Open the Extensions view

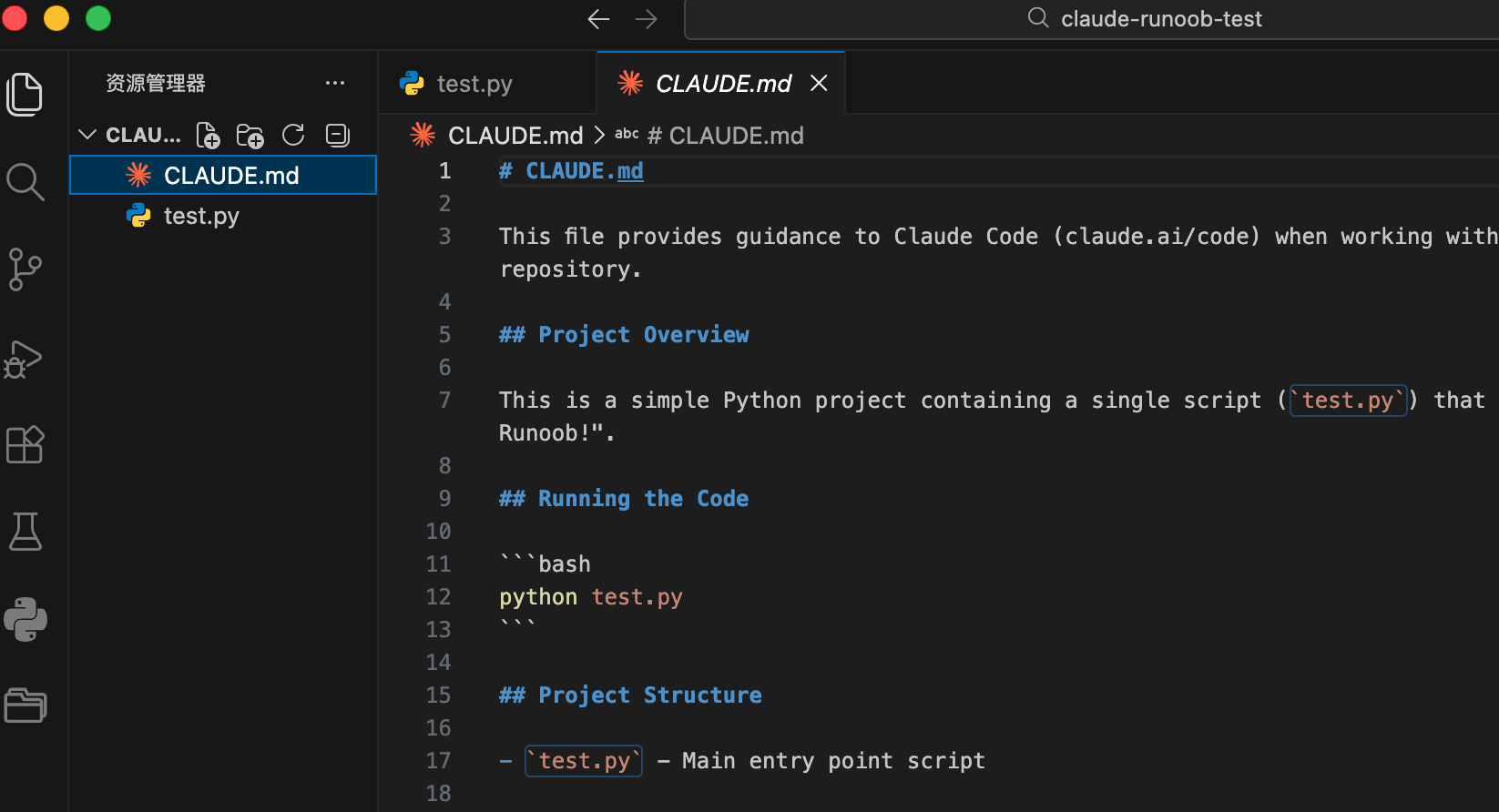pos(25,445)
